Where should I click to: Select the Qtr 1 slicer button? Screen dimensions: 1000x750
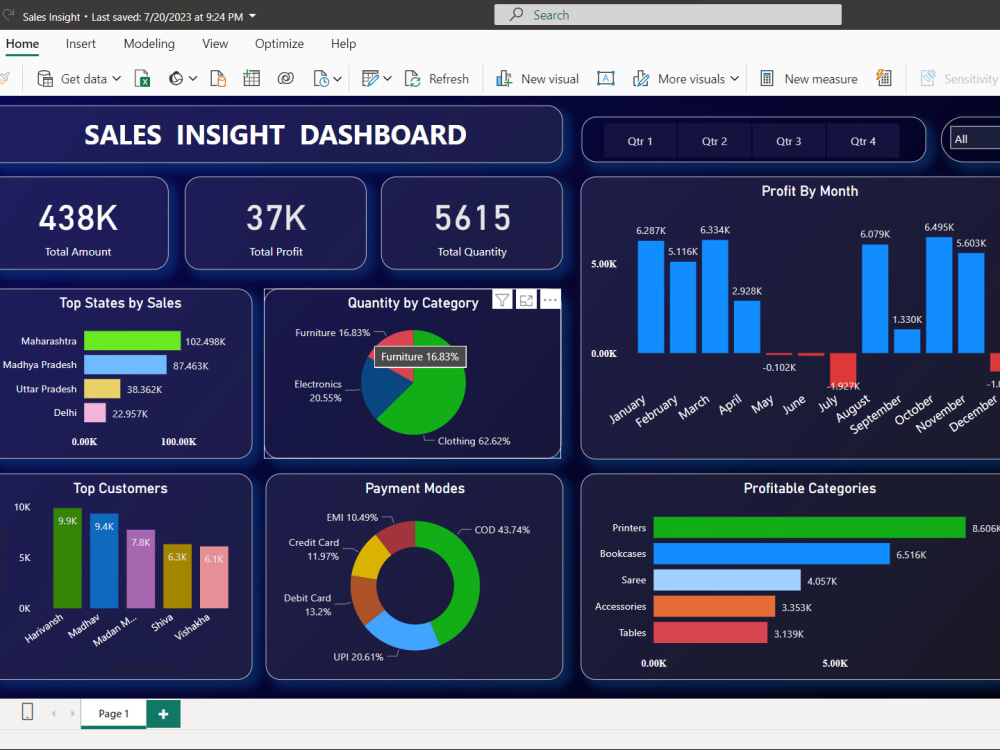tap(640, 141)
